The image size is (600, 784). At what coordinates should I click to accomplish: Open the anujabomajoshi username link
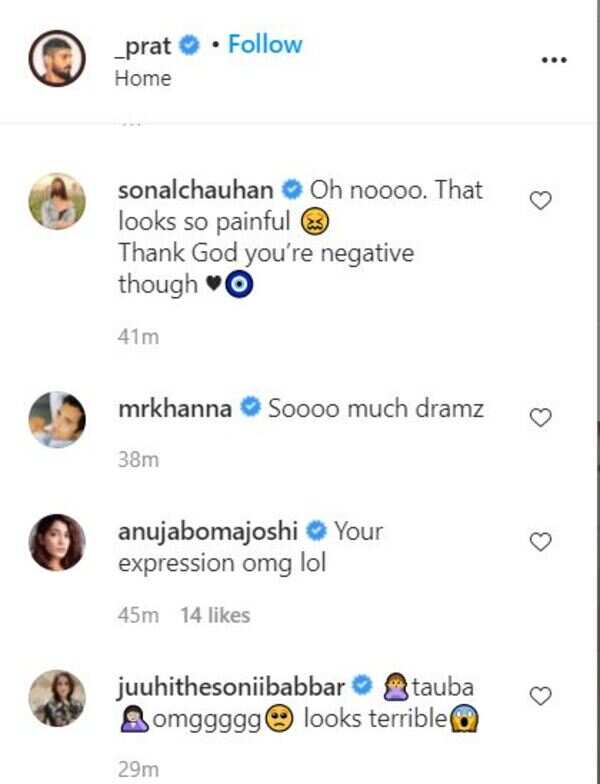(211, 530)
